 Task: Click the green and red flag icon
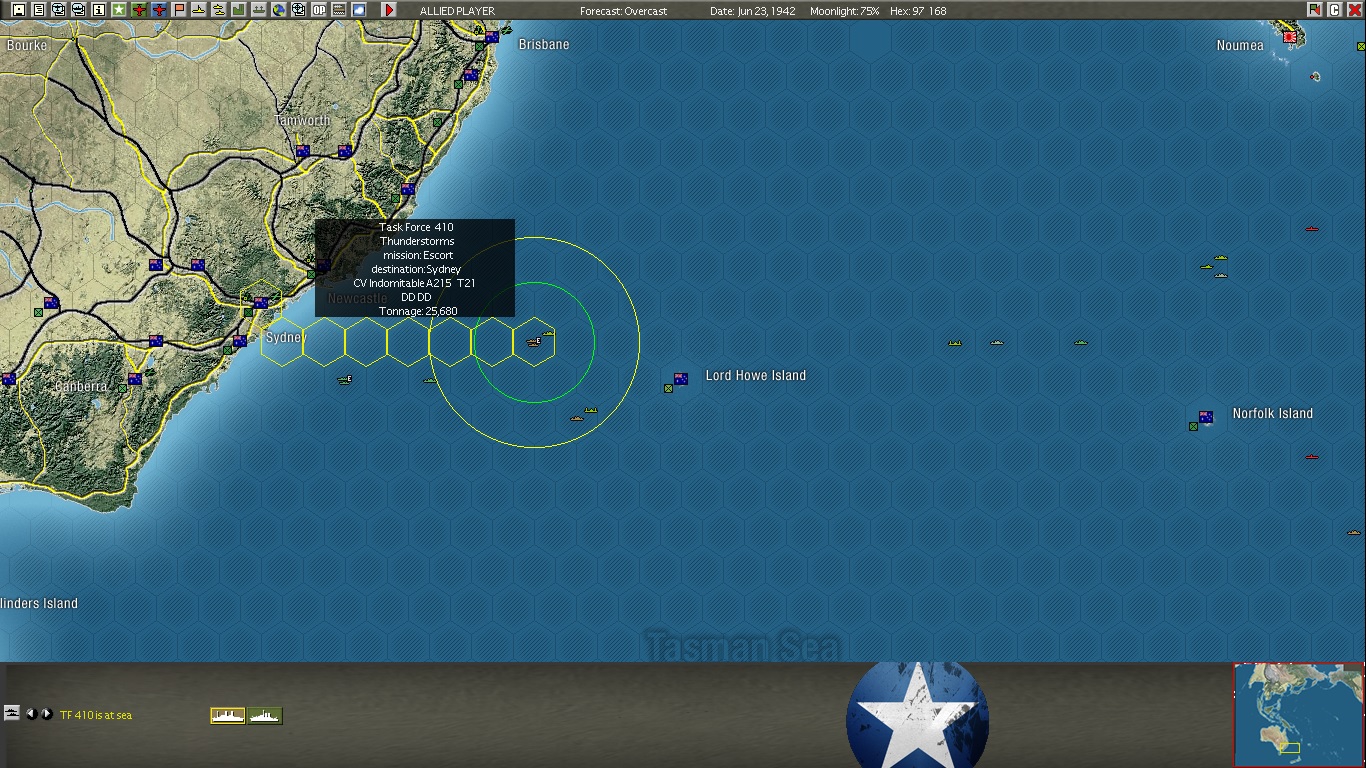pyautogui.click(x=1314, y=10)
